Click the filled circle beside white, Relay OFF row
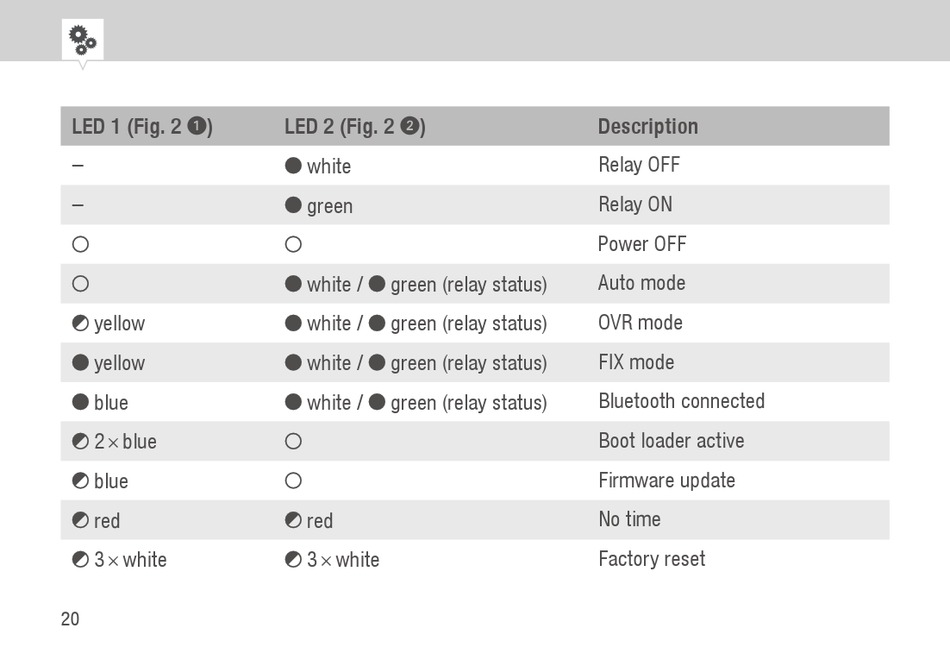 click(293, 165)
